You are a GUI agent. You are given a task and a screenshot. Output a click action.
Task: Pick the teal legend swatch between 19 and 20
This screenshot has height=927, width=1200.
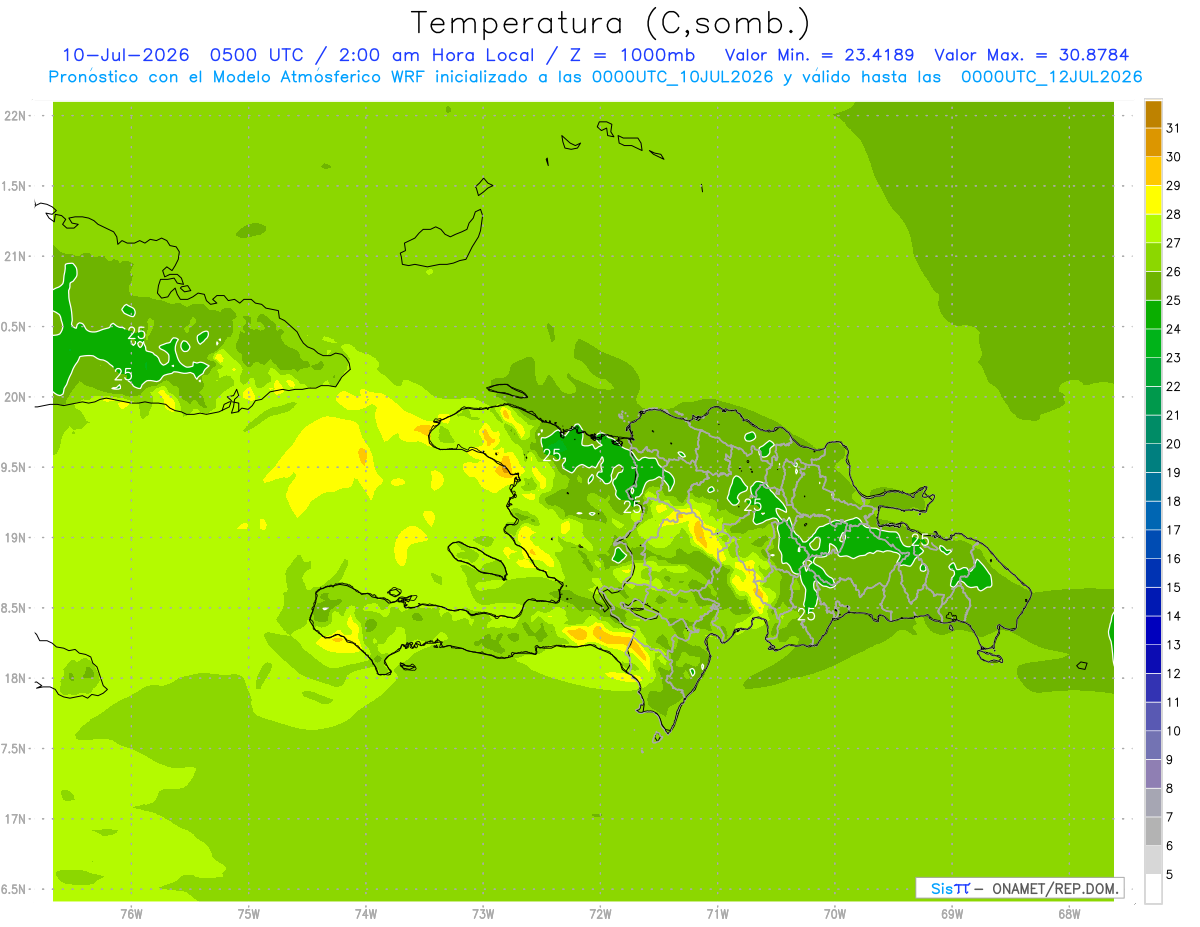pyautogui.click(x=1153, y=458)
